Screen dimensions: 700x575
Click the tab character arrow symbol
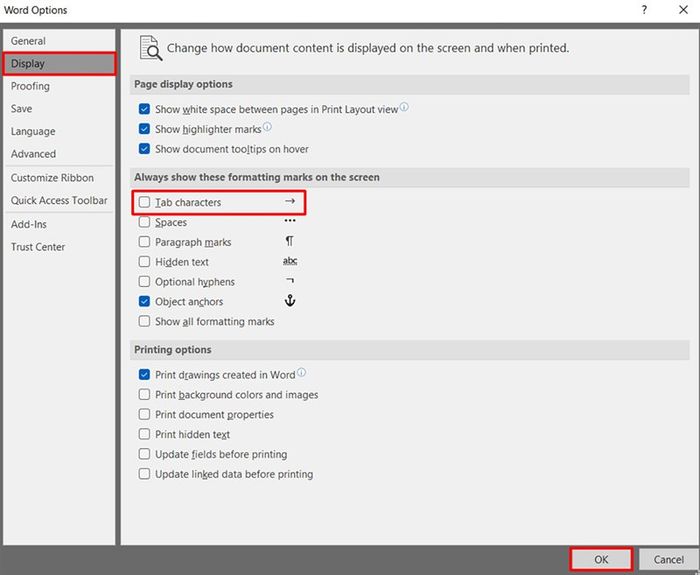pyautogui.click(x=290, y=201)
